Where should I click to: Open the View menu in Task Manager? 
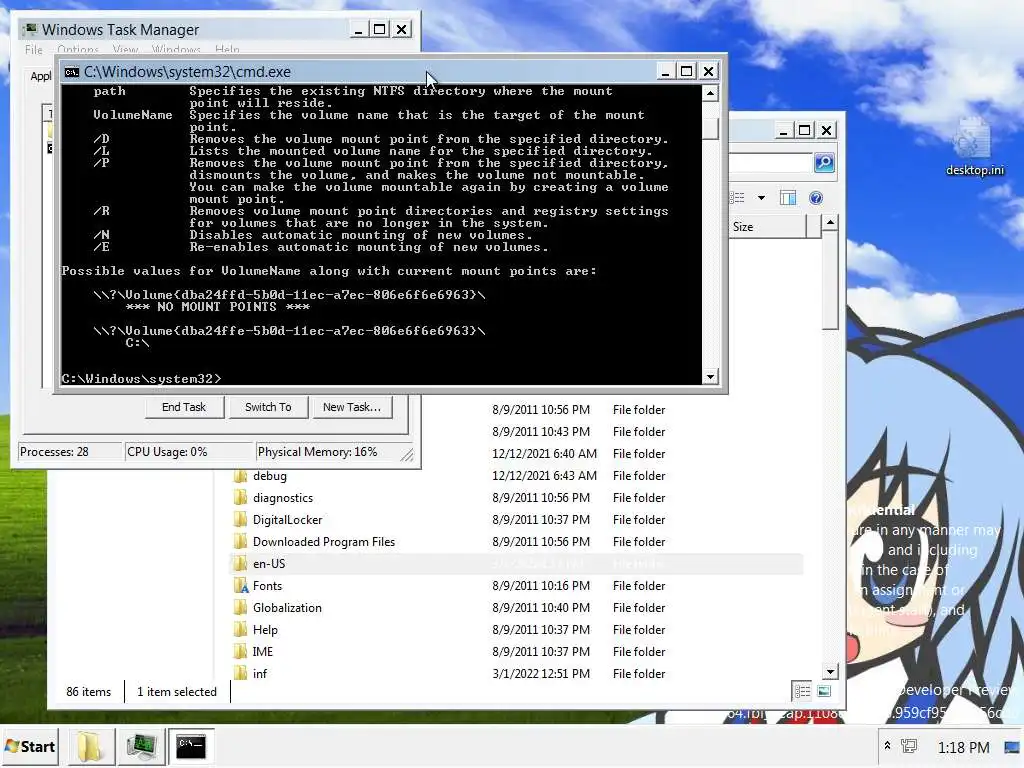tap(125, 50)
